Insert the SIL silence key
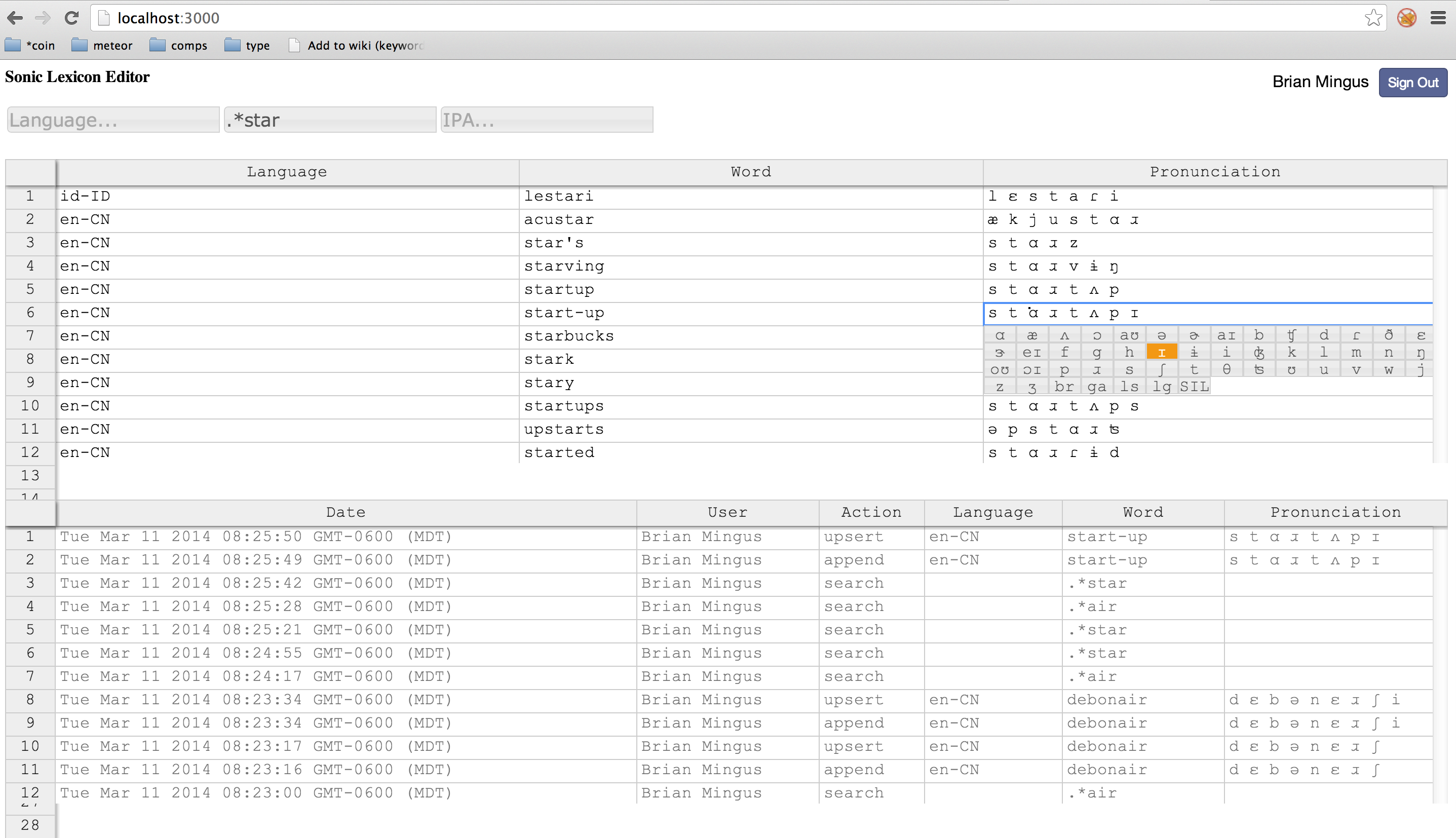This screenshot has width=1456, height=838. [1194, 387]
